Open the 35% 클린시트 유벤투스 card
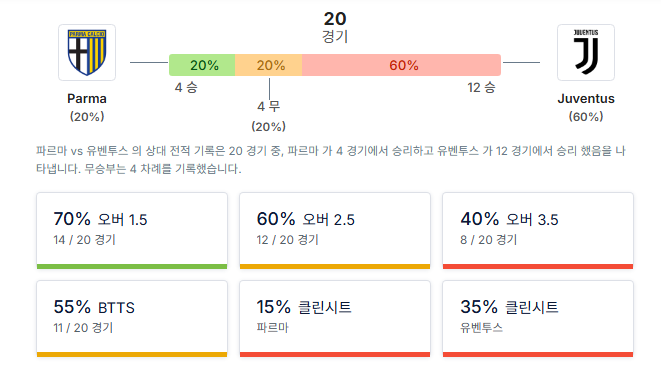The image size is (661, 367). tap(538, 319)
